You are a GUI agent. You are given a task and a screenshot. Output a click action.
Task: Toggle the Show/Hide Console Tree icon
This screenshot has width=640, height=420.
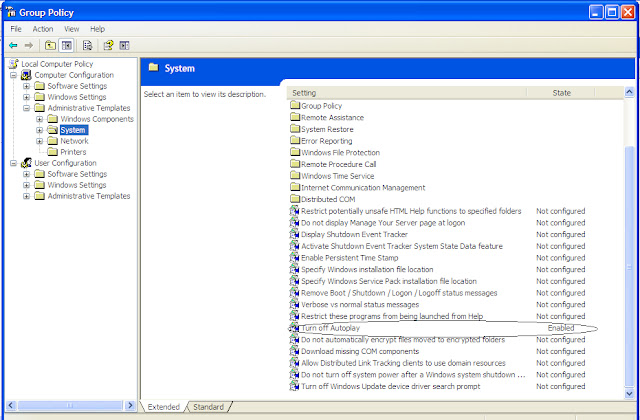(x=66, y=45)
